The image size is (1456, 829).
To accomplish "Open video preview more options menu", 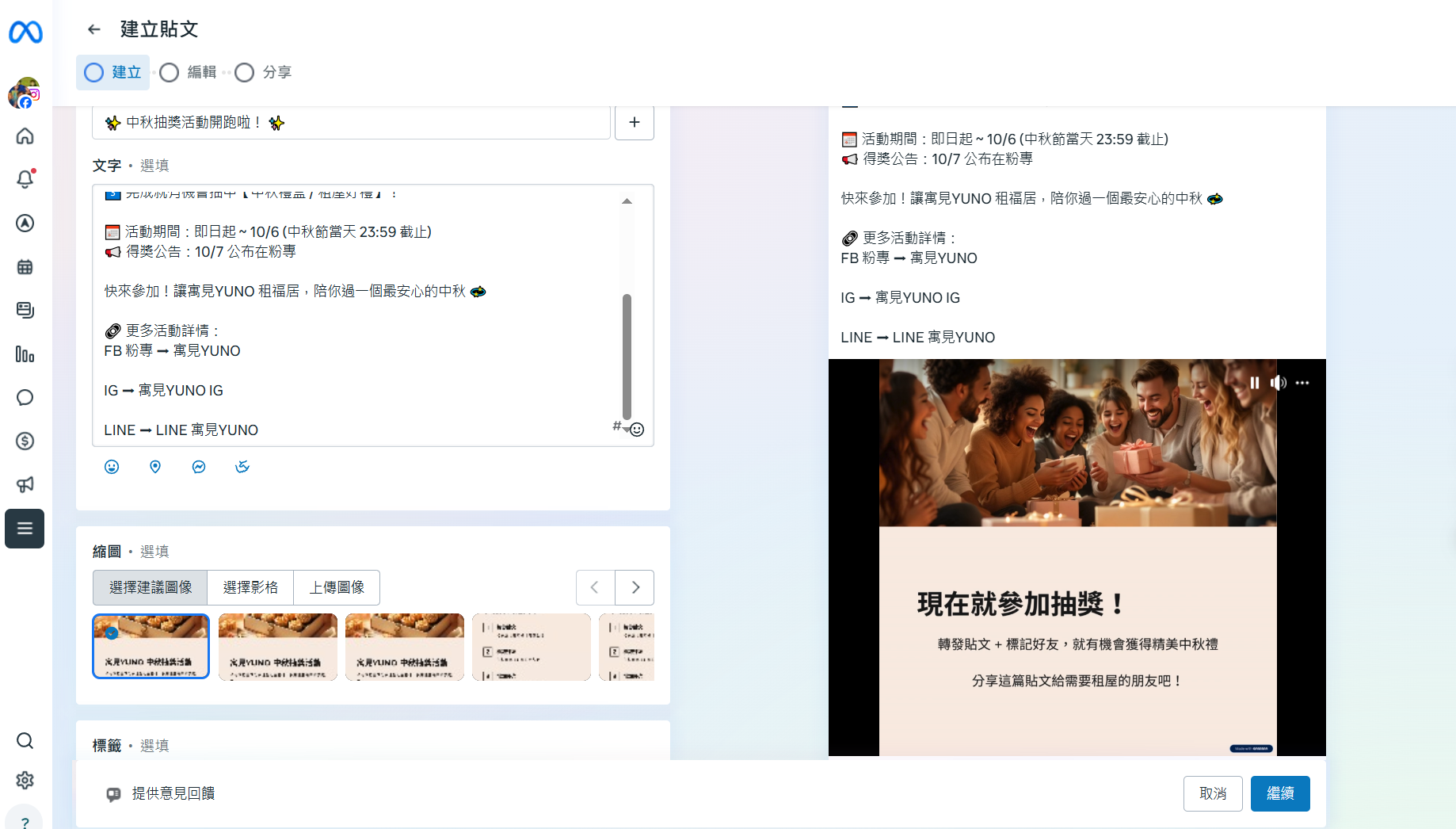I will [x=1302, y=383].
